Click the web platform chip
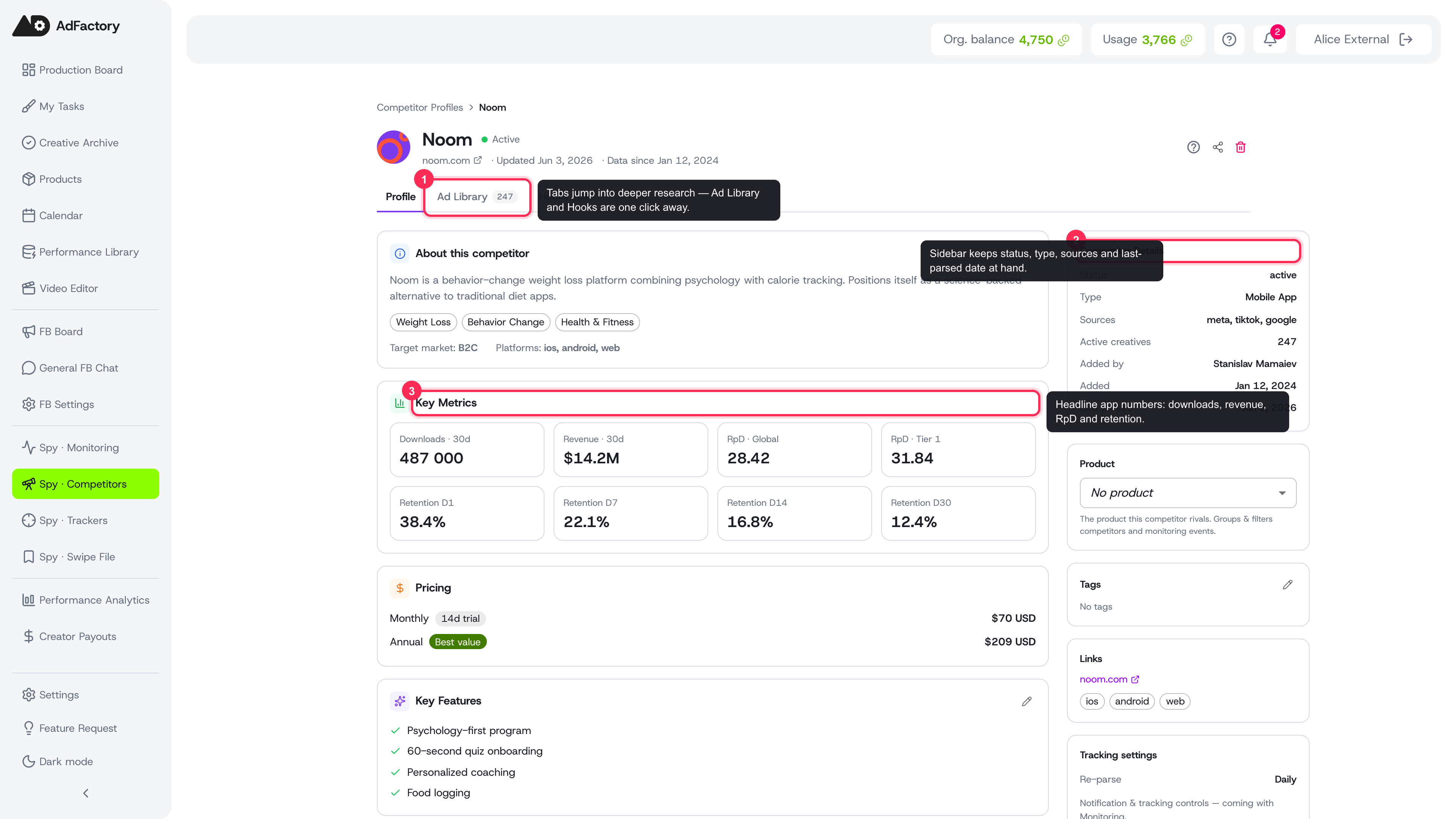1456x819 pixels. tap(1175, 701)
